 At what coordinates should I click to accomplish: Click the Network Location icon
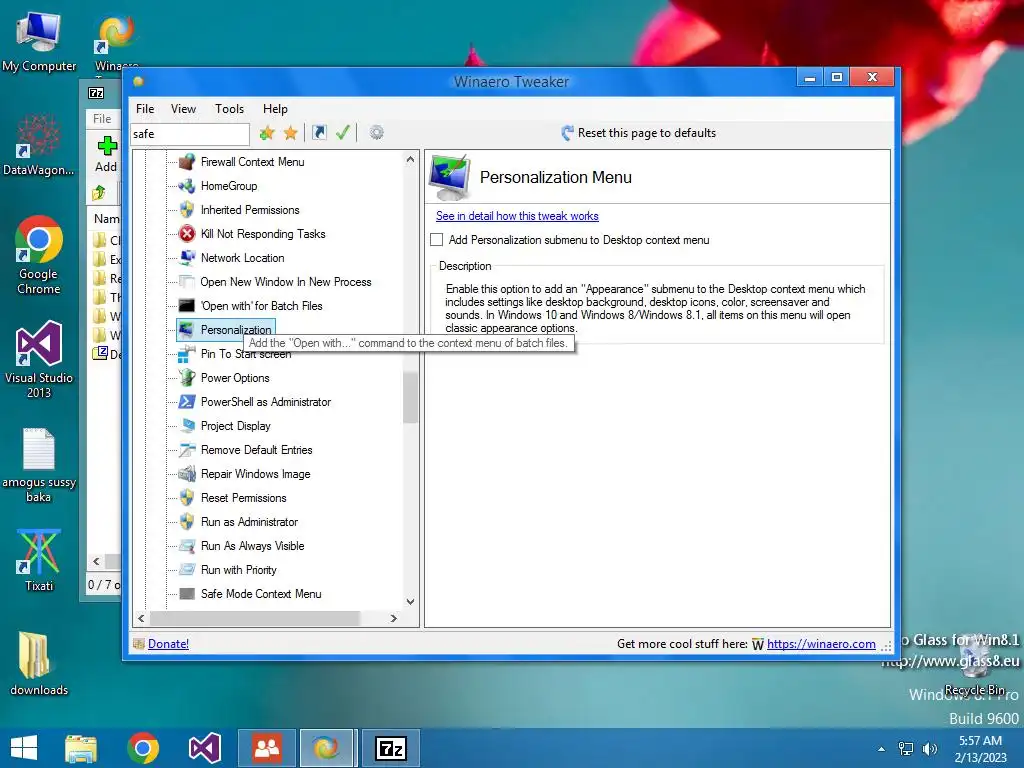[x=187, y=258]
